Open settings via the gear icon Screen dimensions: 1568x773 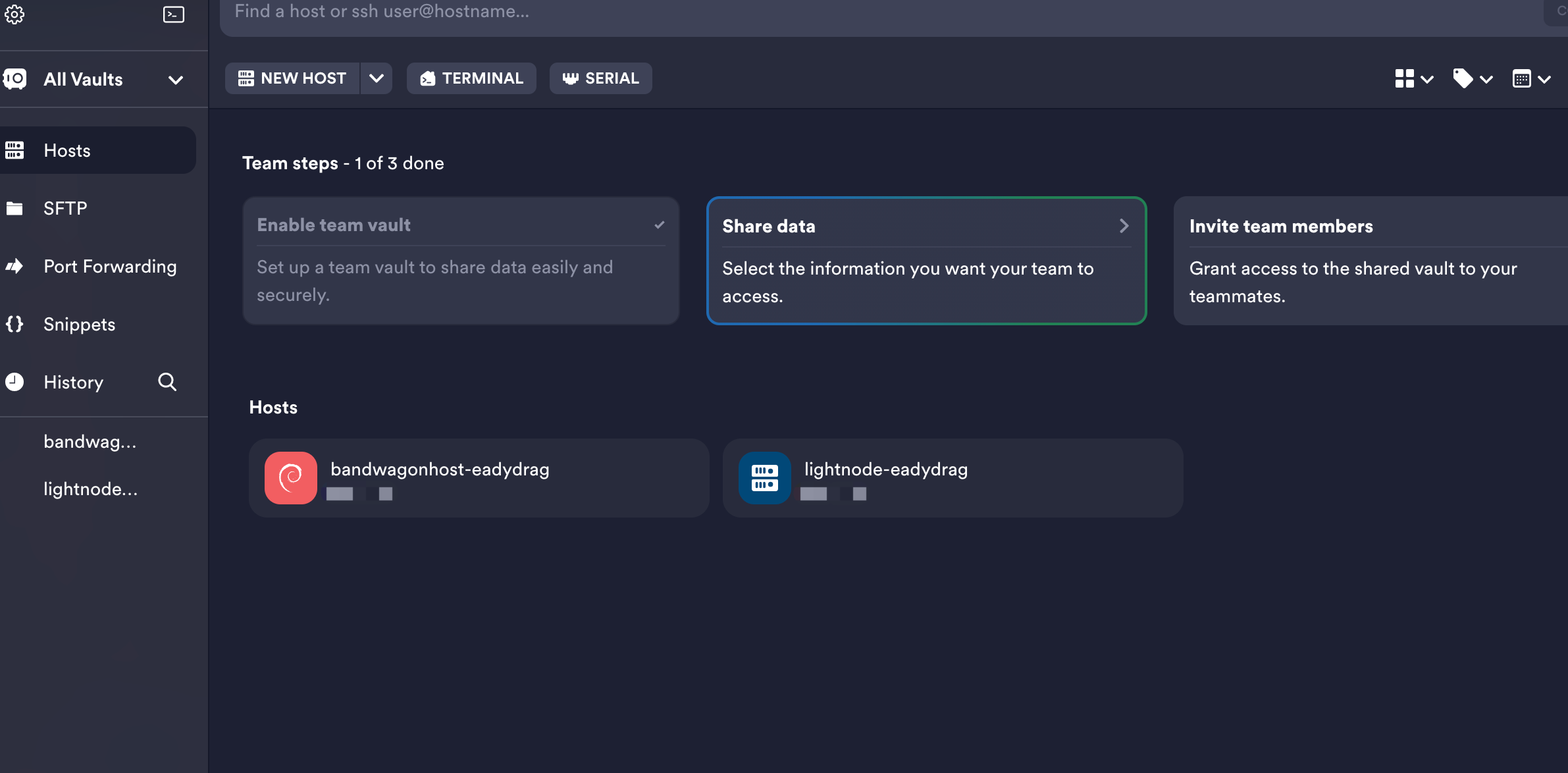click(x=14, y=14)
